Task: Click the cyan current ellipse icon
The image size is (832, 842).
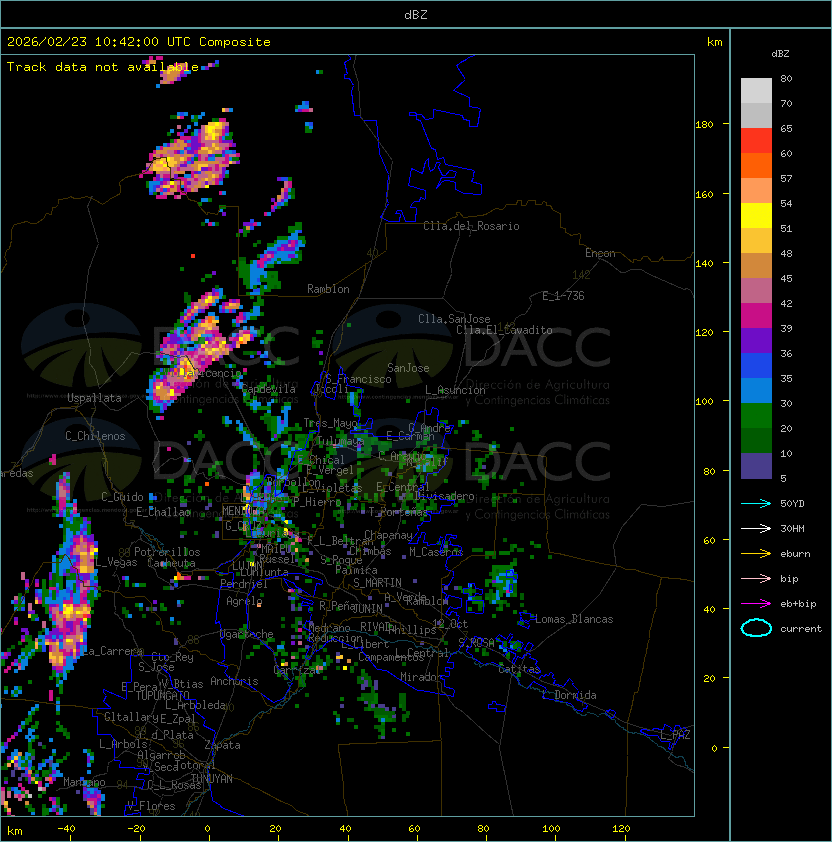Action: pos(756,628)
